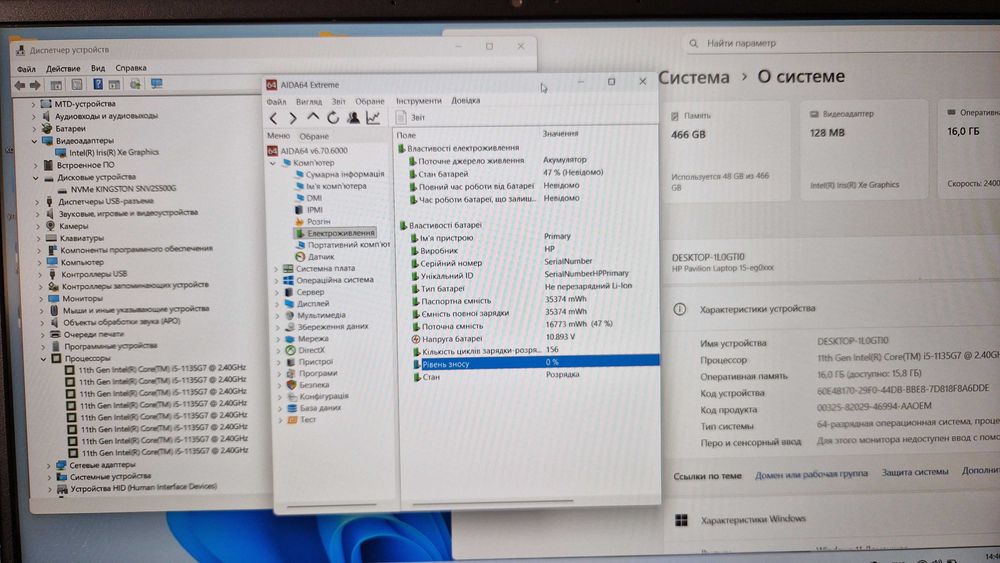Click the AIDA64 user icon
Image resolution: width=1000 pixels, height=563 pixels.
[x=353, y=117]
